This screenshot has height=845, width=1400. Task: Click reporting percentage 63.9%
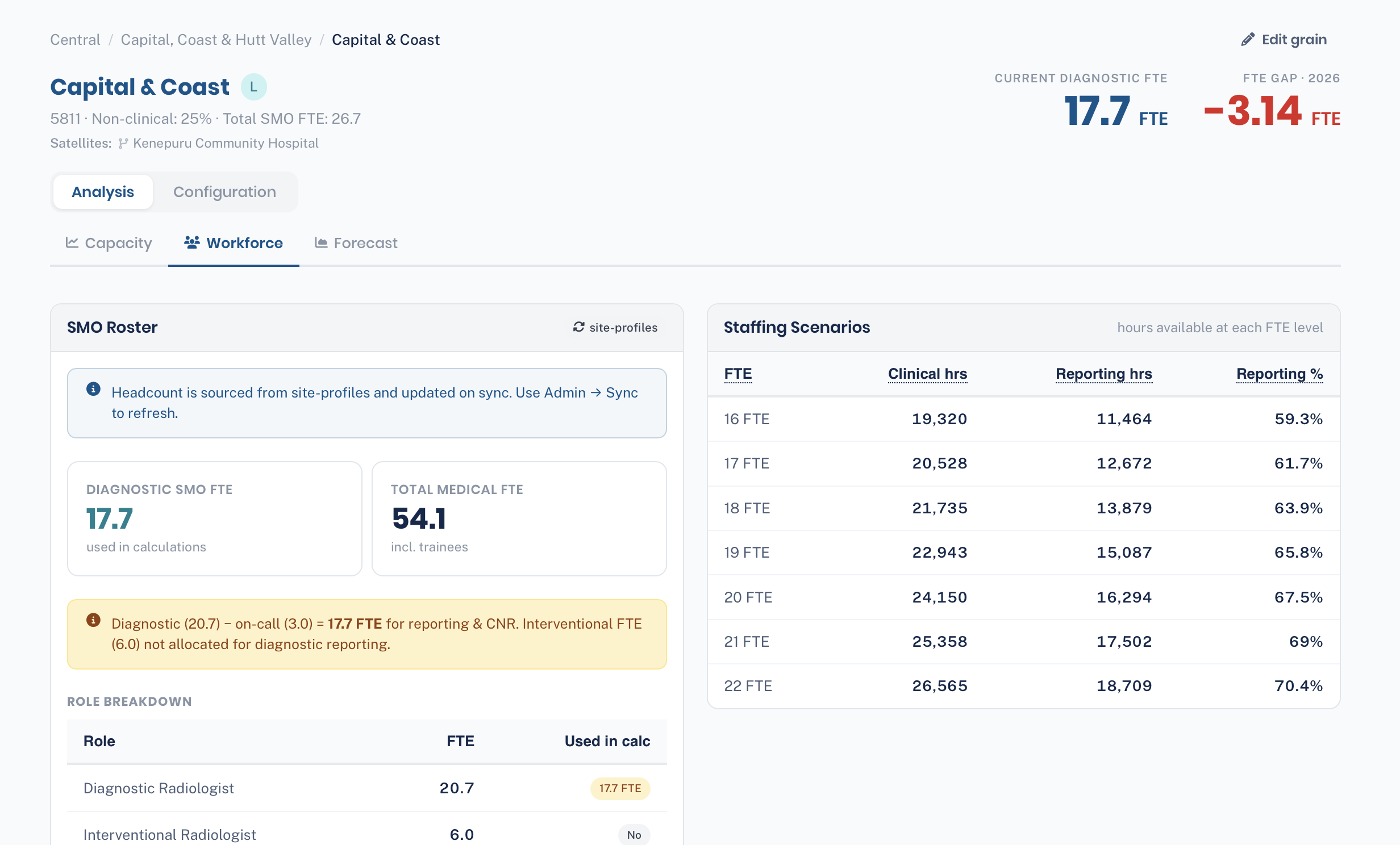(1298, 508)
